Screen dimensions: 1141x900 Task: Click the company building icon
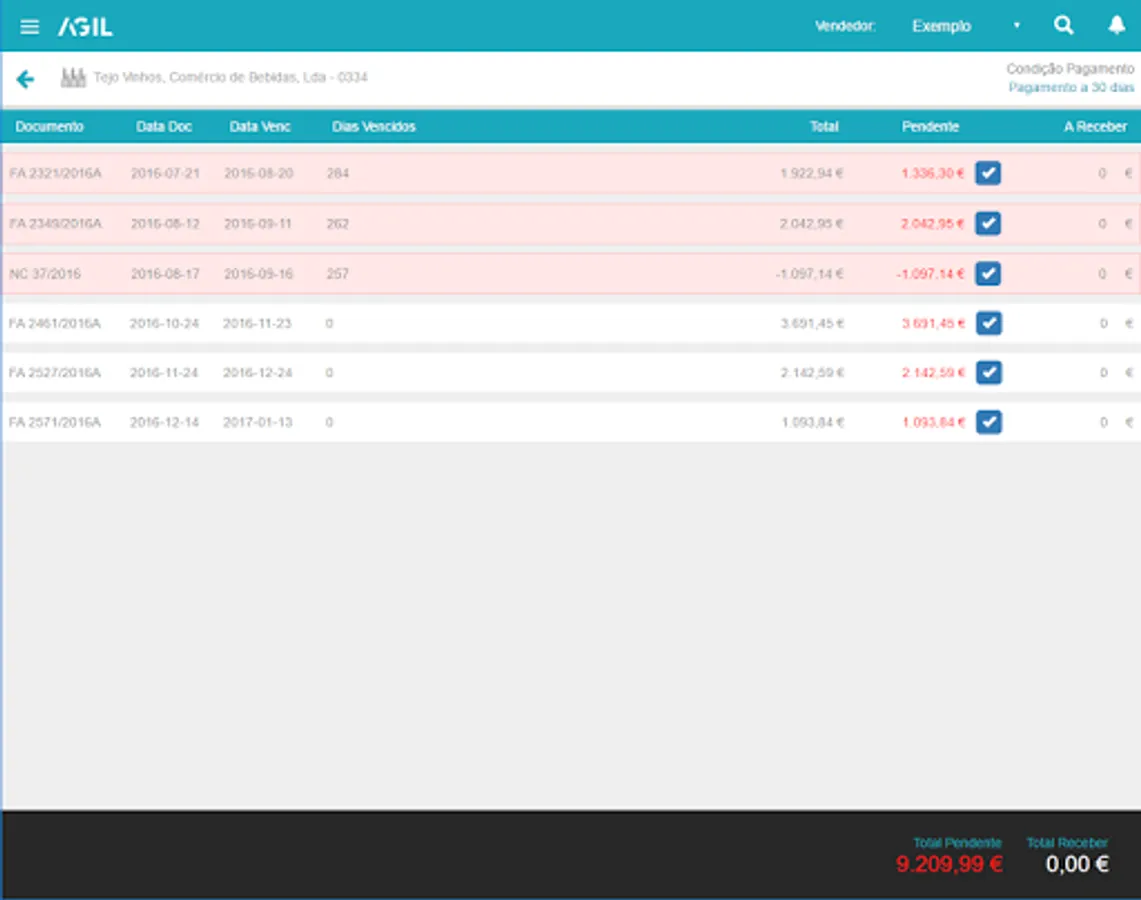(x=73, y=77)
